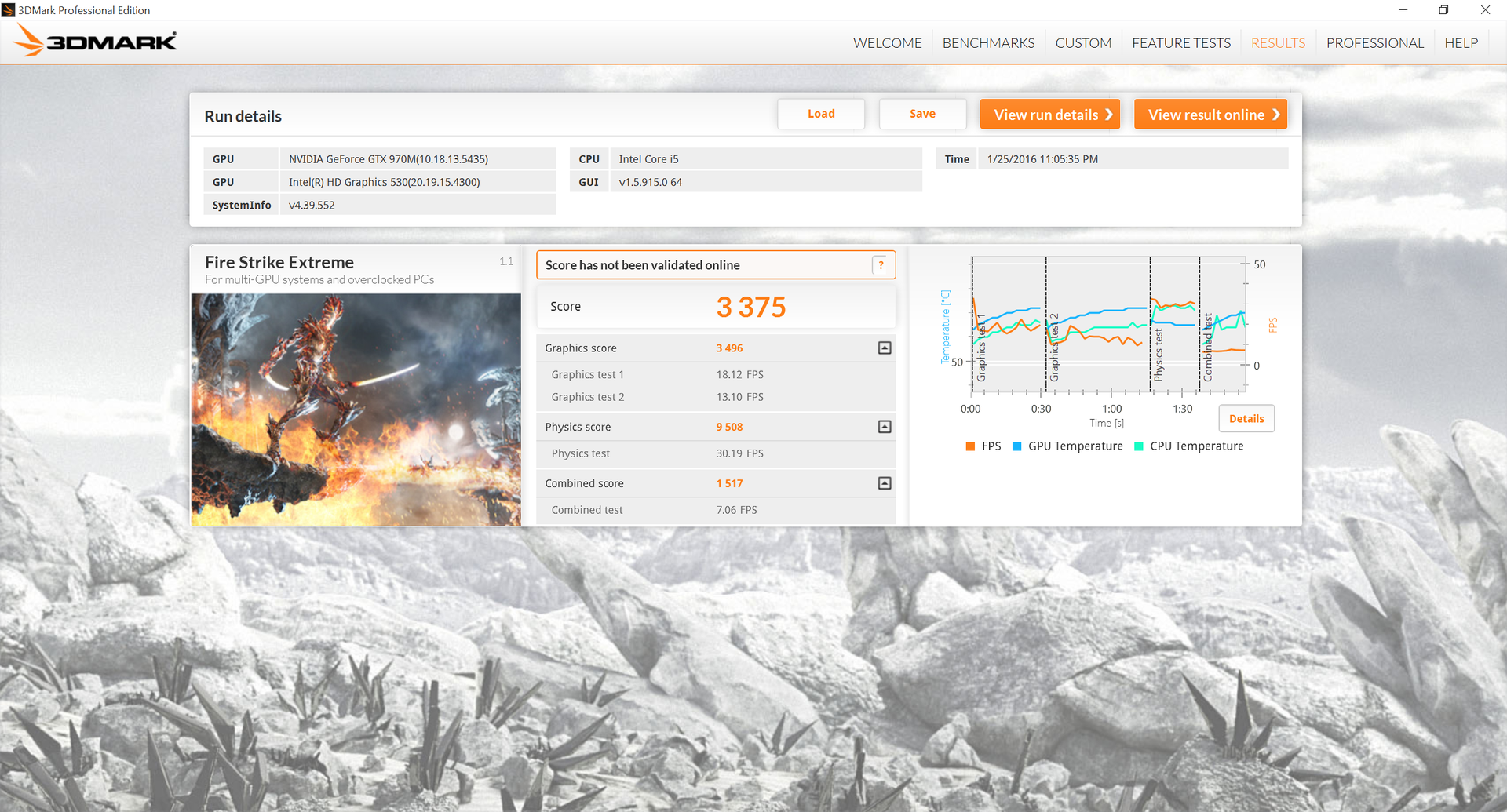
Task: Click the CPU Temperature legend label
Action: tap(1196, 446)
